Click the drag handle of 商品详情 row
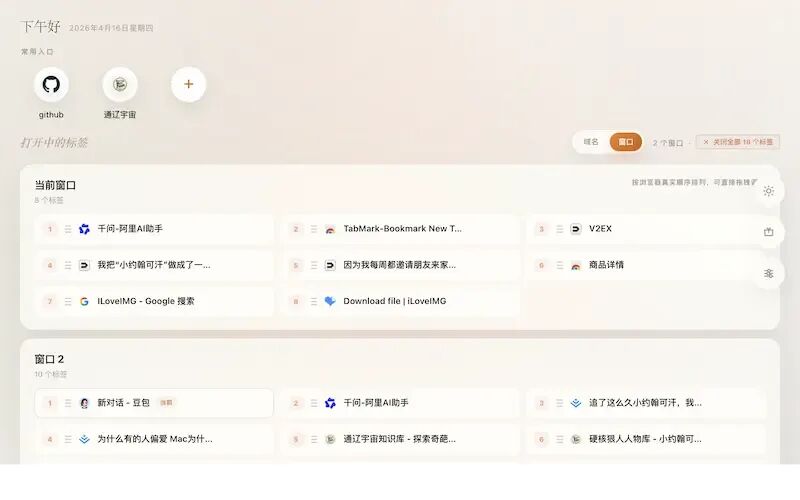This screenshot has width=800, height=500. [x=560, y=265]
